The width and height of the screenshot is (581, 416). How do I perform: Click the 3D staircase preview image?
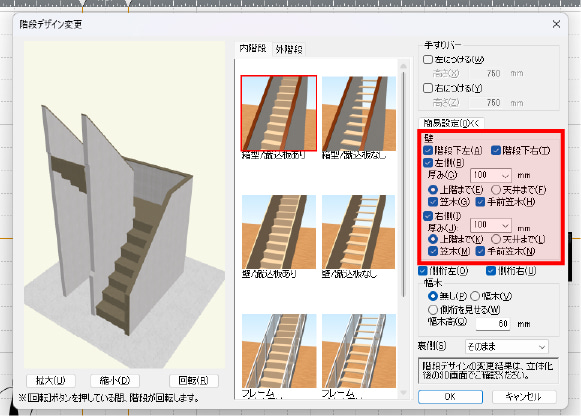(124, 204)
